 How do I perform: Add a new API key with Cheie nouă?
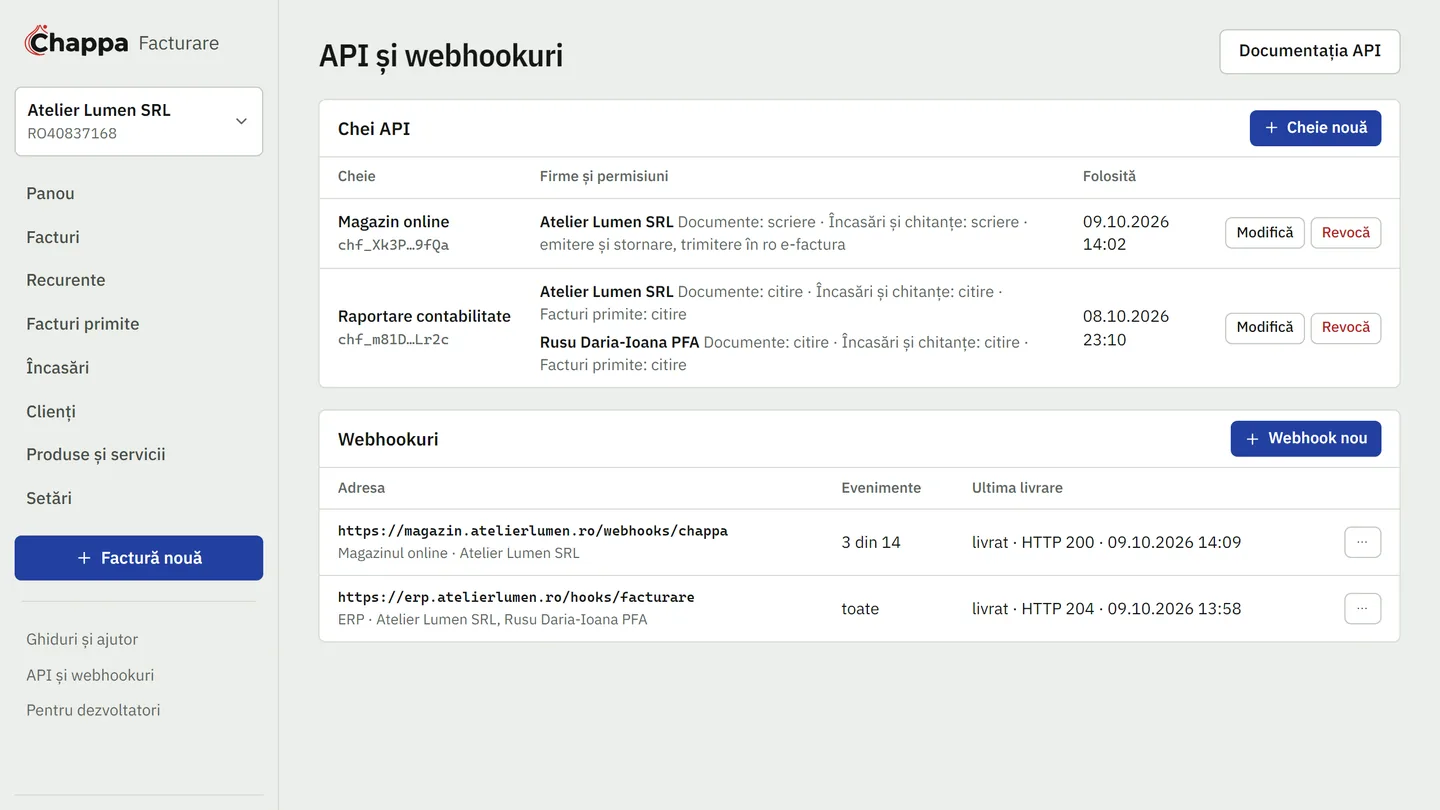click(x=1315, y=128)
